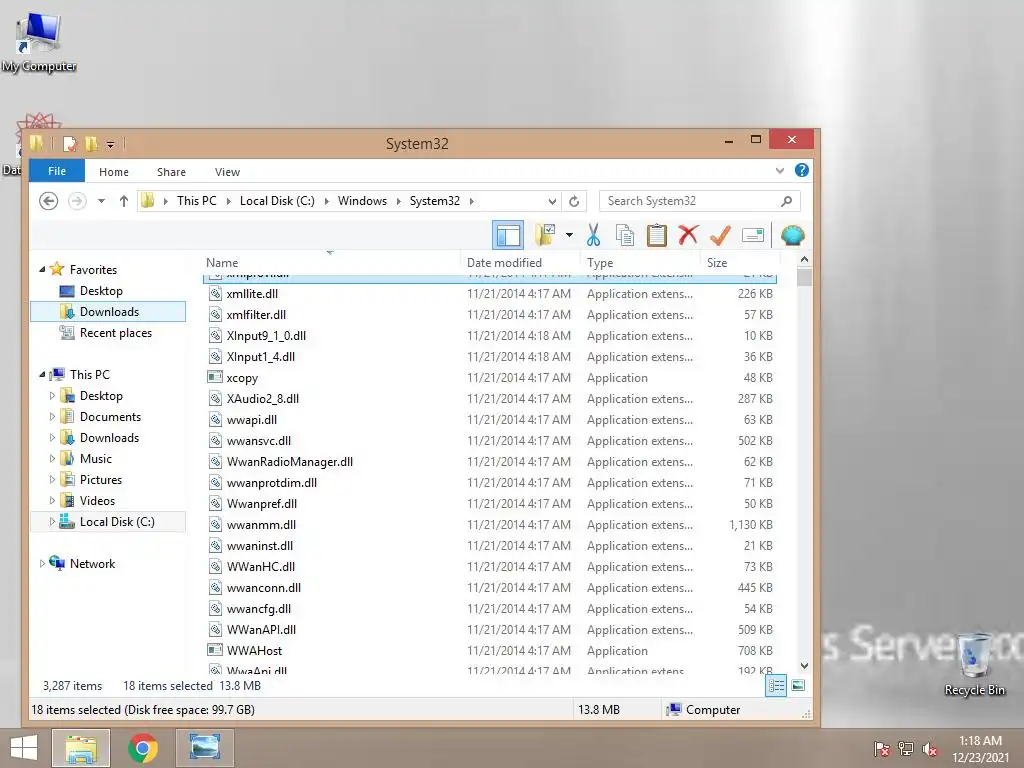This screenshot has width=1024, height=768.
Task: Click the Properties quick access icon
Action: (x=69, y=144)
